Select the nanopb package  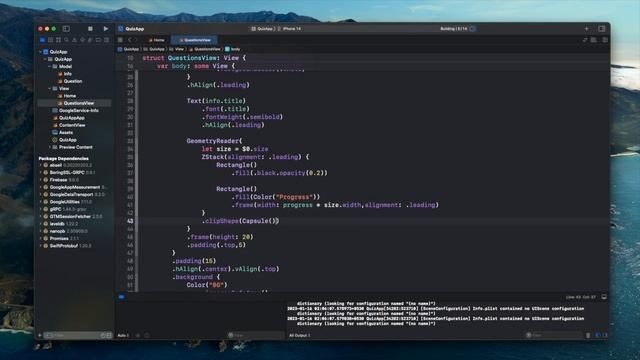pyautogui.click(x=65, y=231)
